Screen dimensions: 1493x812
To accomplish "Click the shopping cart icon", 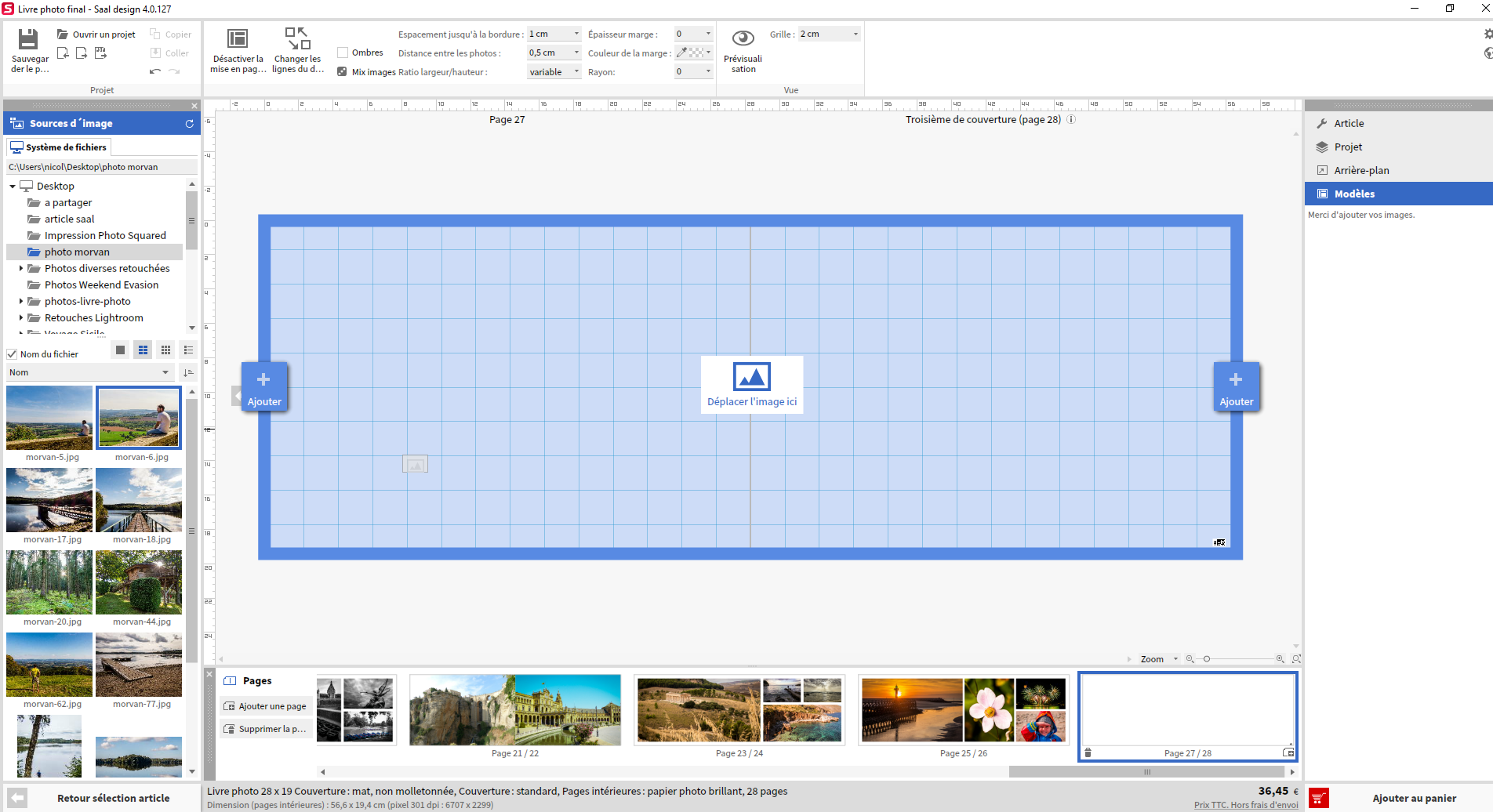I will [x=1319, y=799].
